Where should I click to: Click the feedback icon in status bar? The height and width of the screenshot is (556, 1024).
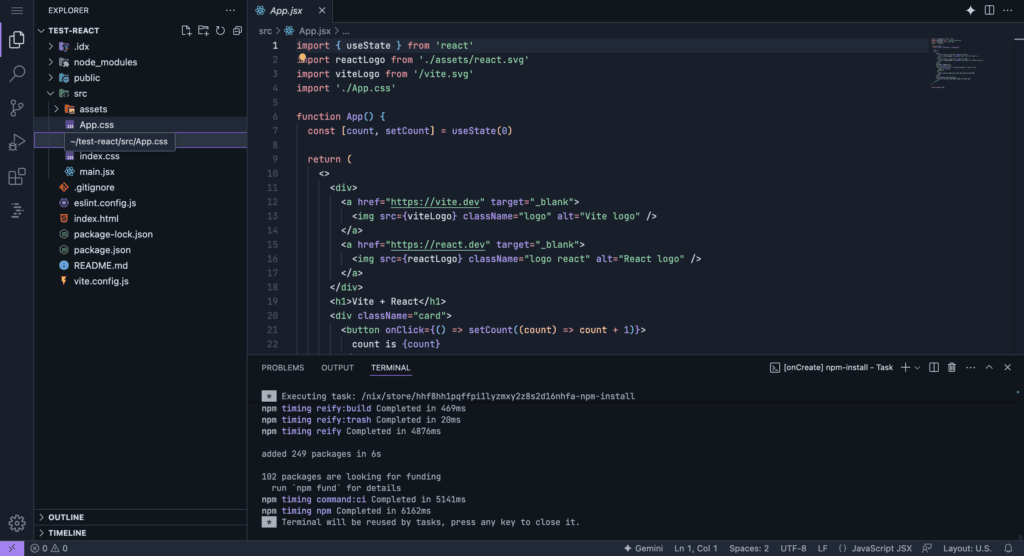[927, 549]
